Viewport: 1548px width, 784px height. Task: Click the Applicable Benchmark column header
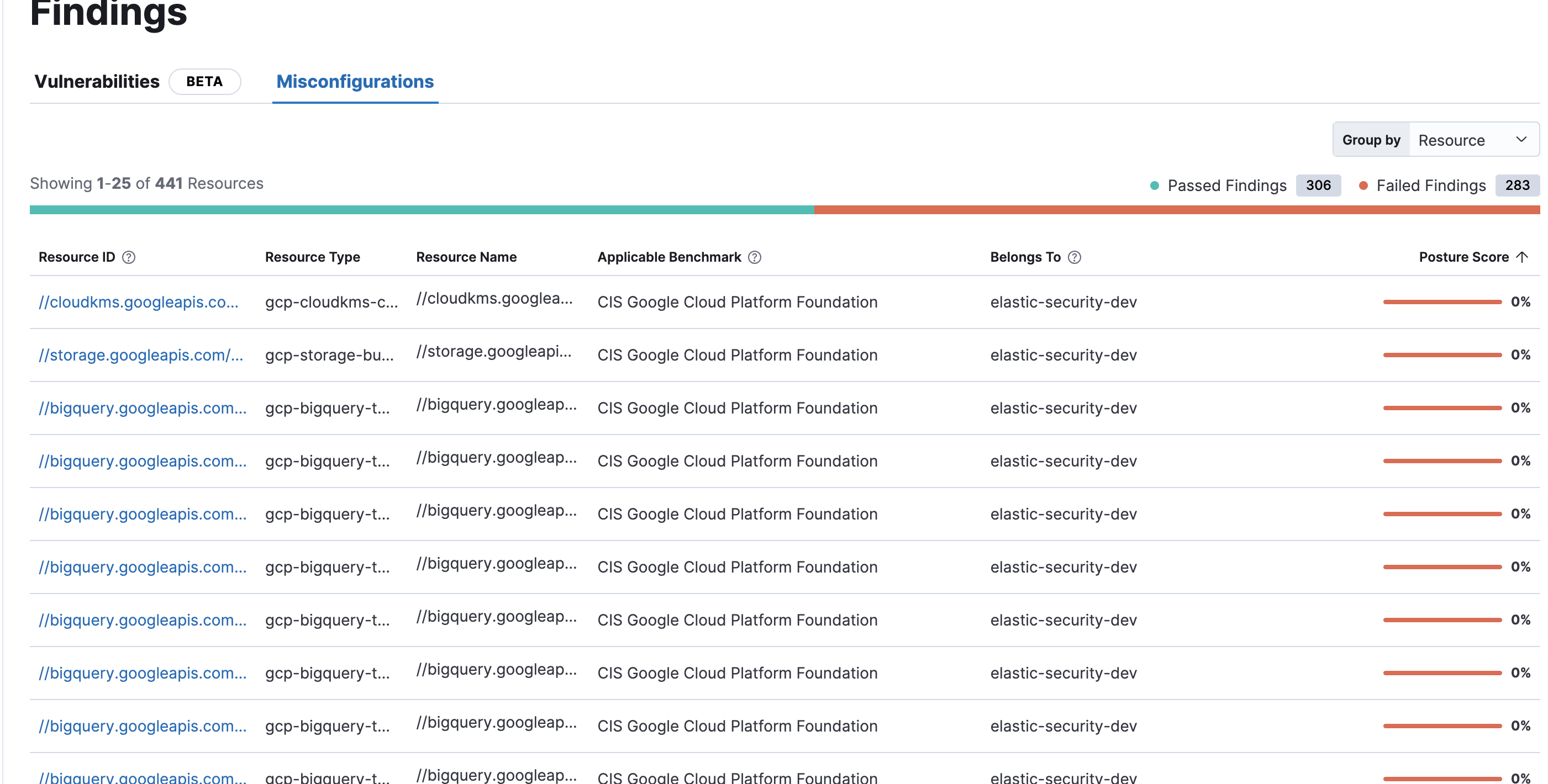coord(669,257)
